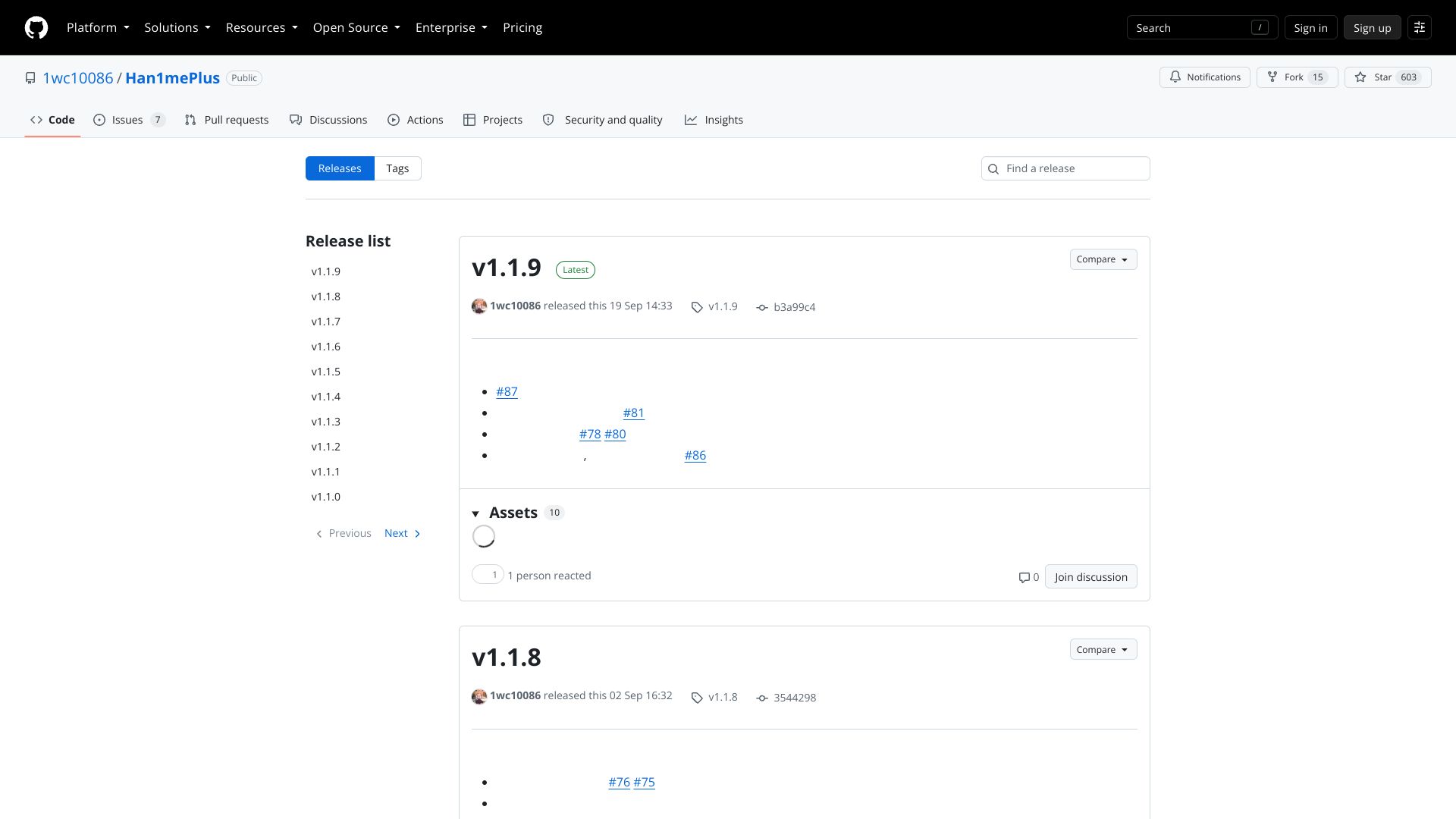Select v1.1.6 in release list
Screen dimensions: 1456x819
326,347
